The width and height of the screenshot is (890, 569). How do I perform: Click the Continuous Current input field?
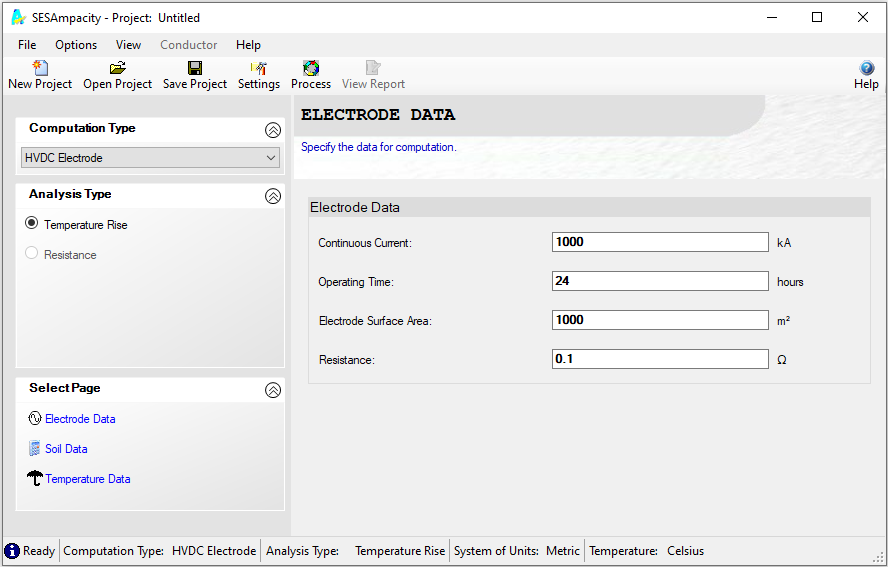click(x=660, y=242)
